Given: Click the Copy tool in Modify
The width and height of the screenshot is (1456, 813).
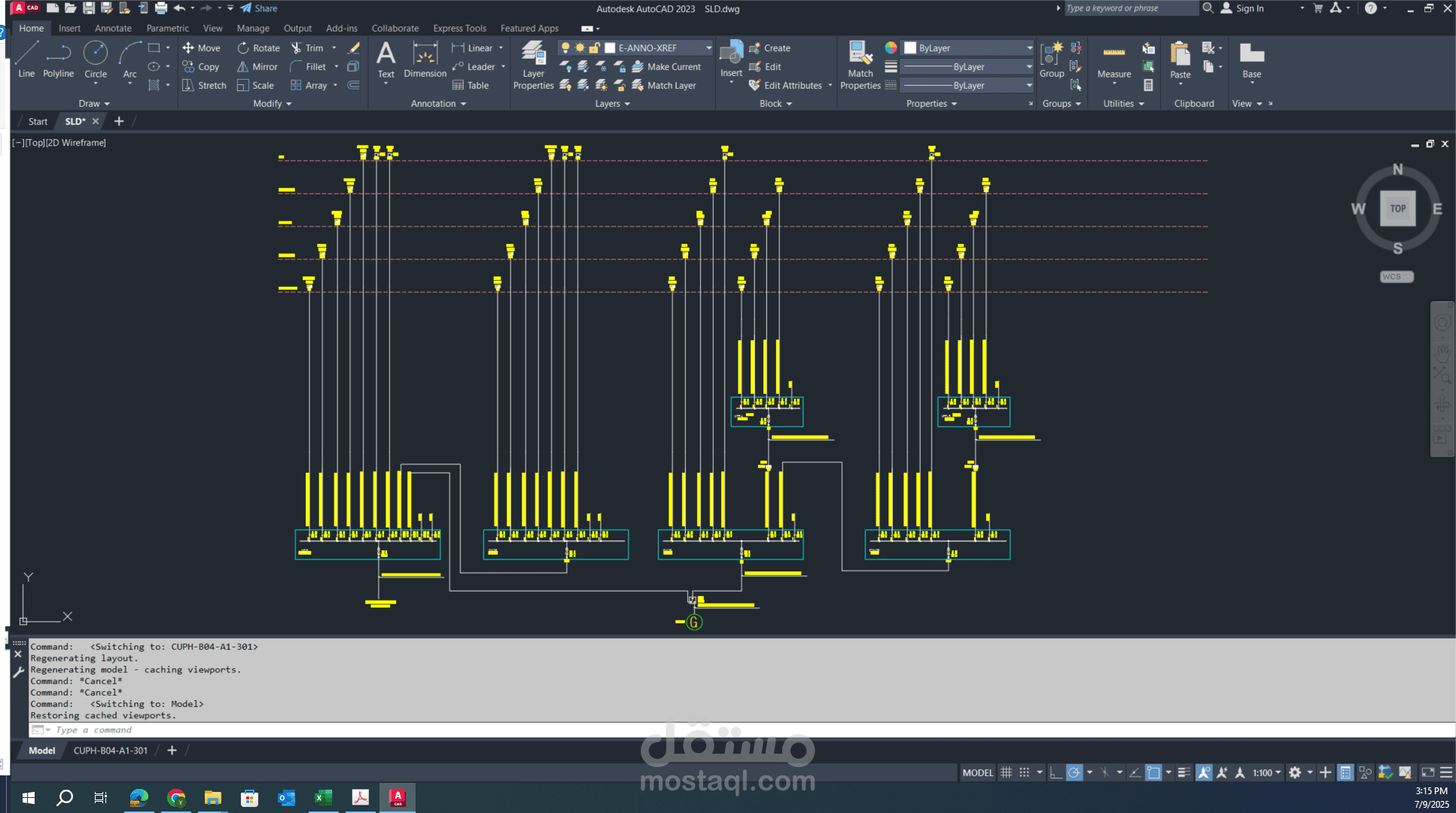Looking at the screenshot, I should pyautogui.click(x=201, y=66).
